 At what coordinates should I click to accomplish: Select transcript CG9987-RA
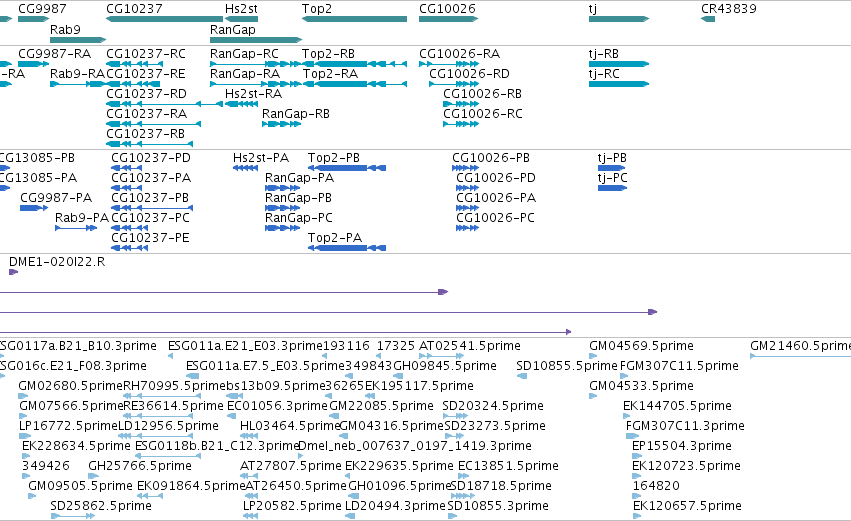(54, 54)
